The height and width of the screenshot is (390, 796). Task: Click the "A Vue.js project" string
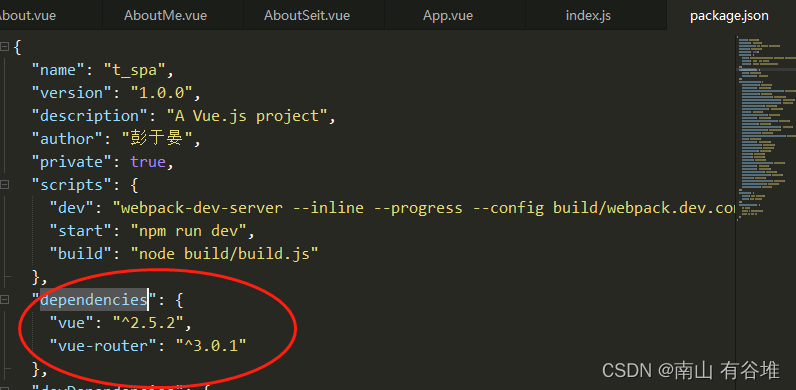(248, 116)
